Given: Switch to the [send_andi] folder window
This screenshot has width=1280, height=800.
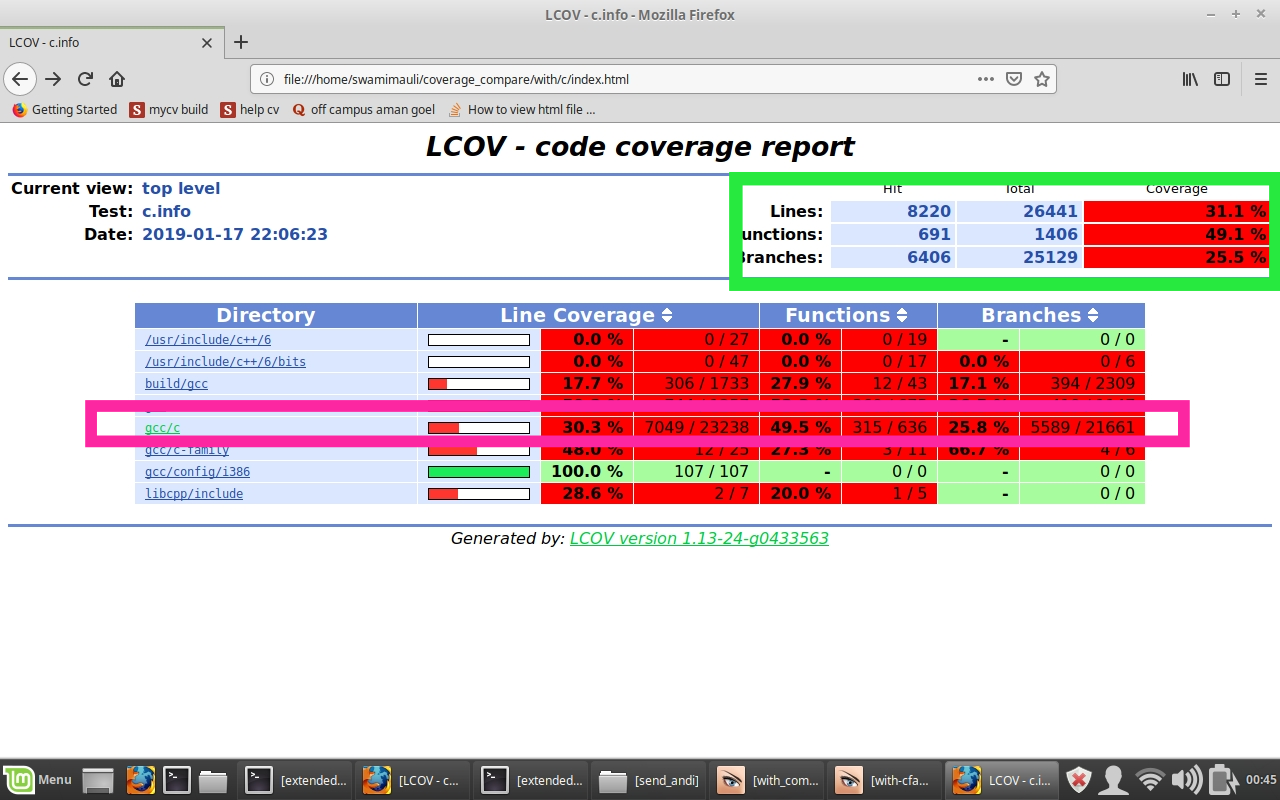Looking at the screenshot, I should tap(649, 780).
